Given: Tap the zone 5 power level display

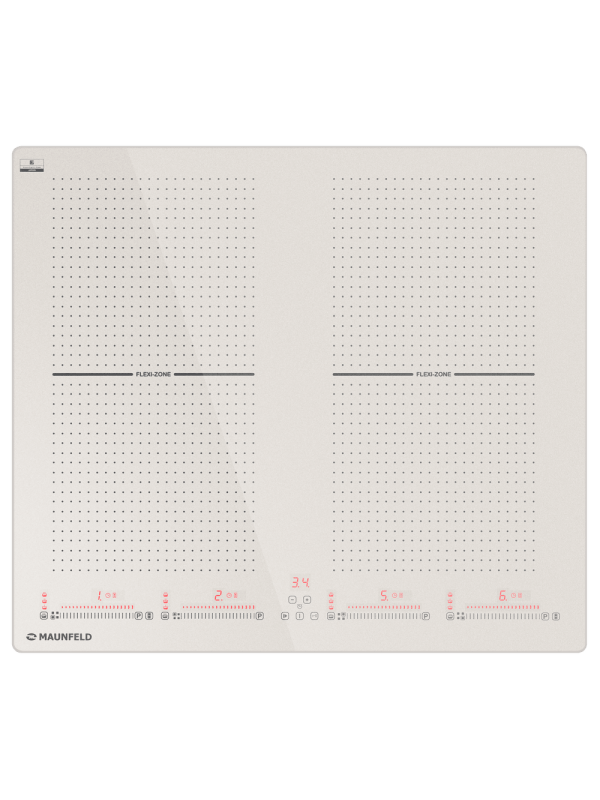Looking at the screenshot, I should 383,595.
